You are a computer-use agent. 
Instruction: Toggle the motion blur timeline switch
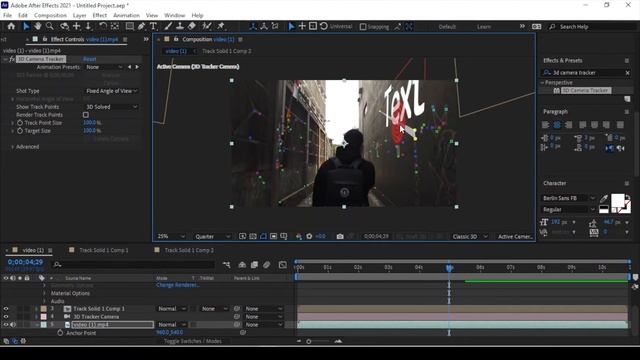(x=267, y=265)
